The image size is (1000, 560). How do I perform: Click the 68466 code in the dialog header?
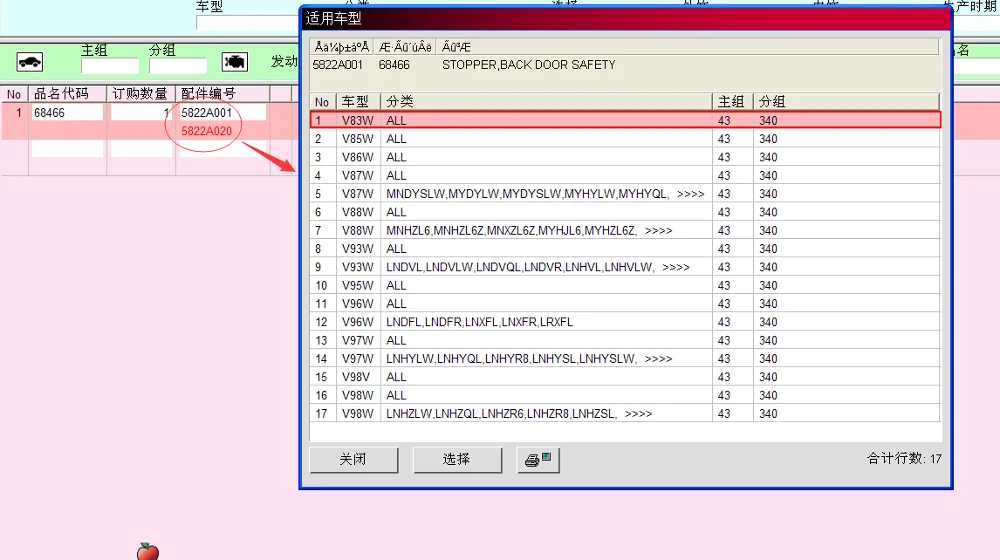[x=394, y=65]
